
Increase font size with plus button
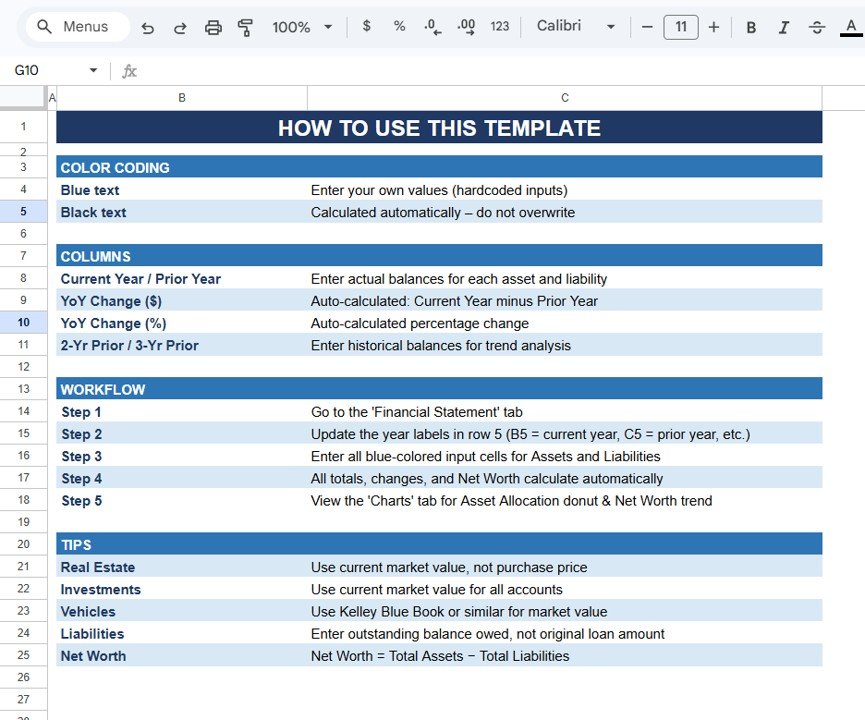click(x=714, y=27)
